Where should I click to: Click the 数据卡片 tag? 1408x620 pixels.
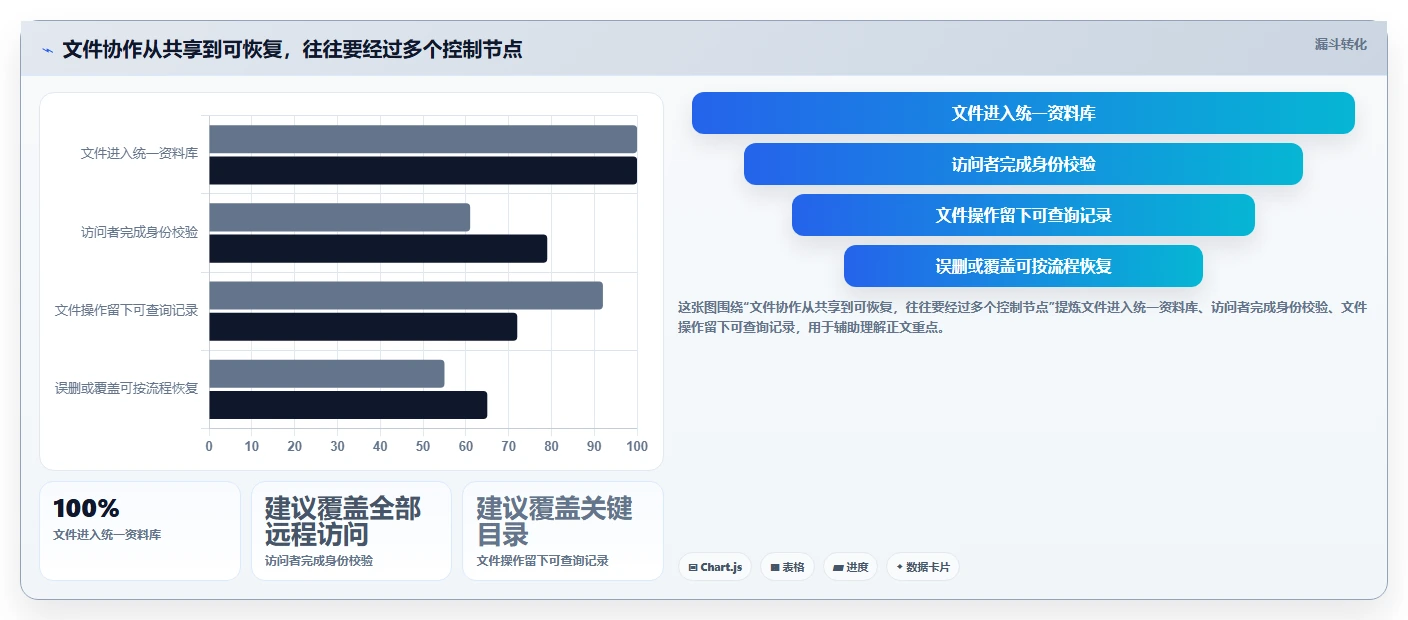pos(922,567)
